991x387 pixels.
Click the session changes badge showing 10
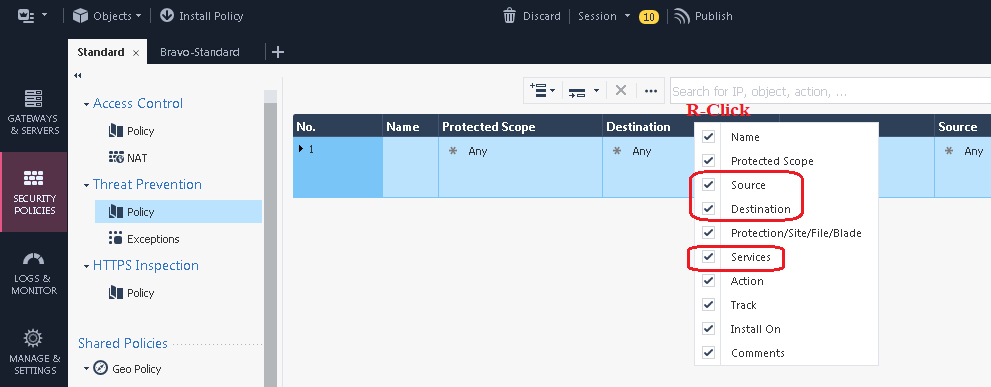click(x=649, y=17)
